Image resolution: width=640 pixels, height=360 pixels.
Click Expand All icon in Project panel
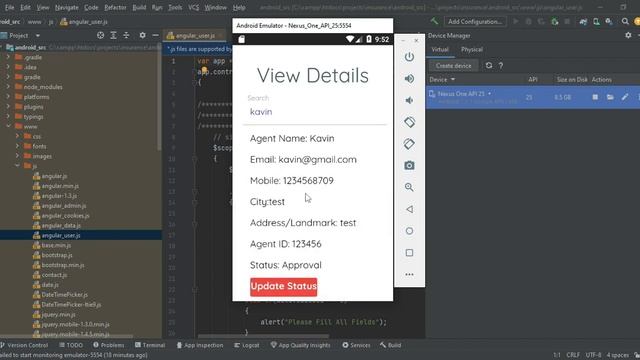click(x=113, y=36)
